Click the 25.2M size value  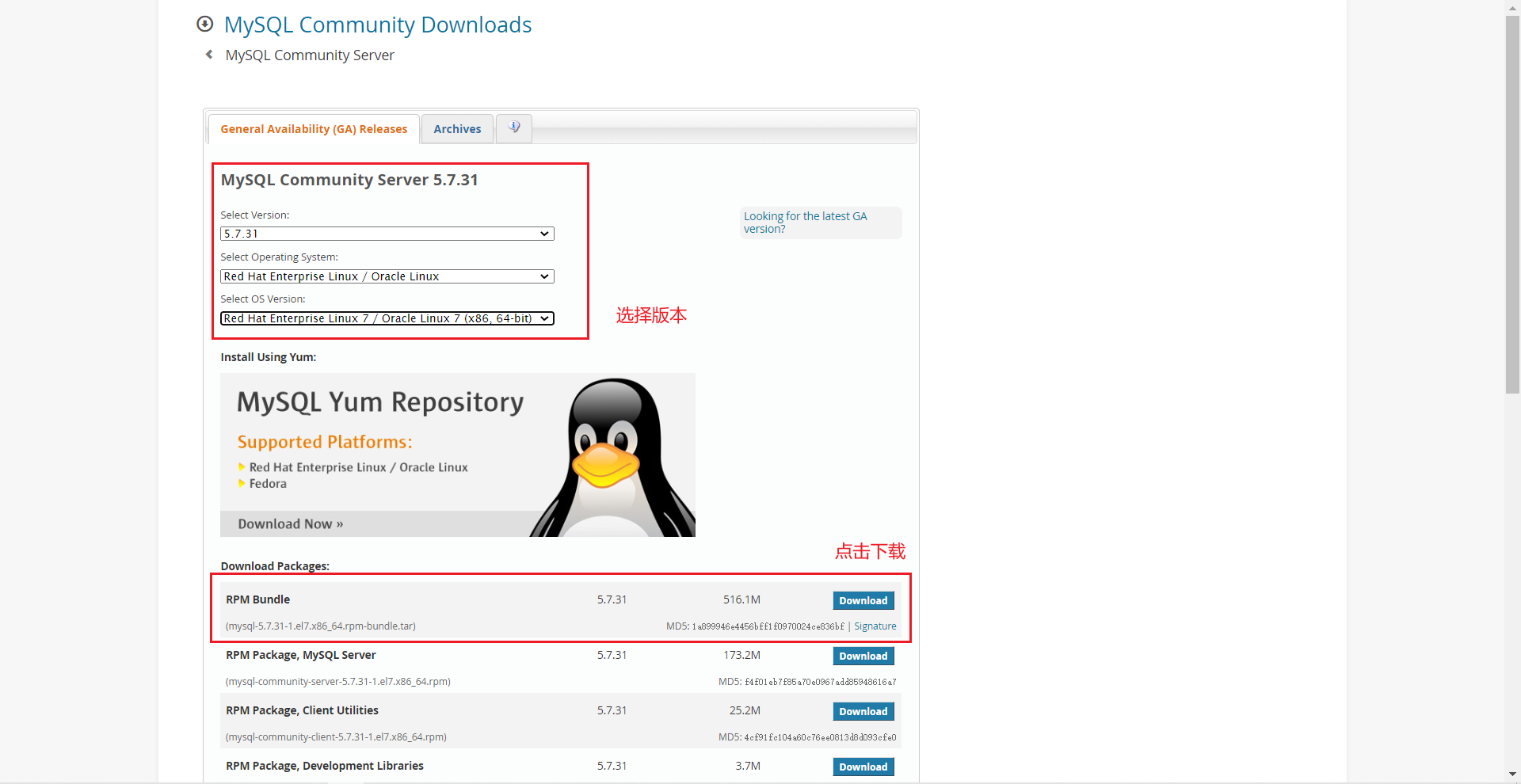(745, 710)
